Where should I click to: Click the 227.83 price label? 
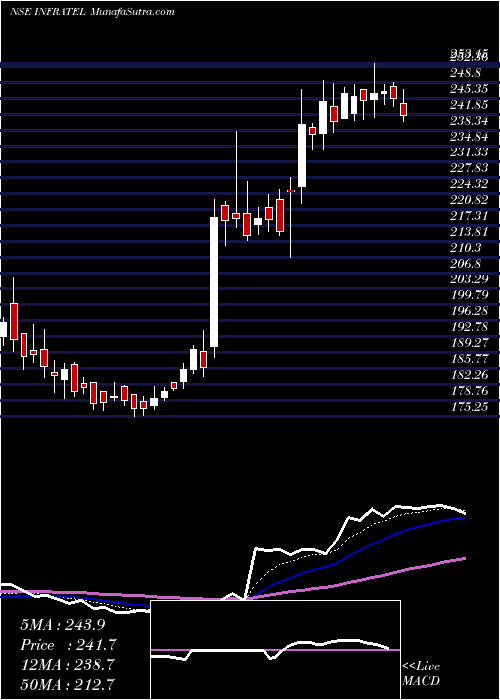point(469,168)
